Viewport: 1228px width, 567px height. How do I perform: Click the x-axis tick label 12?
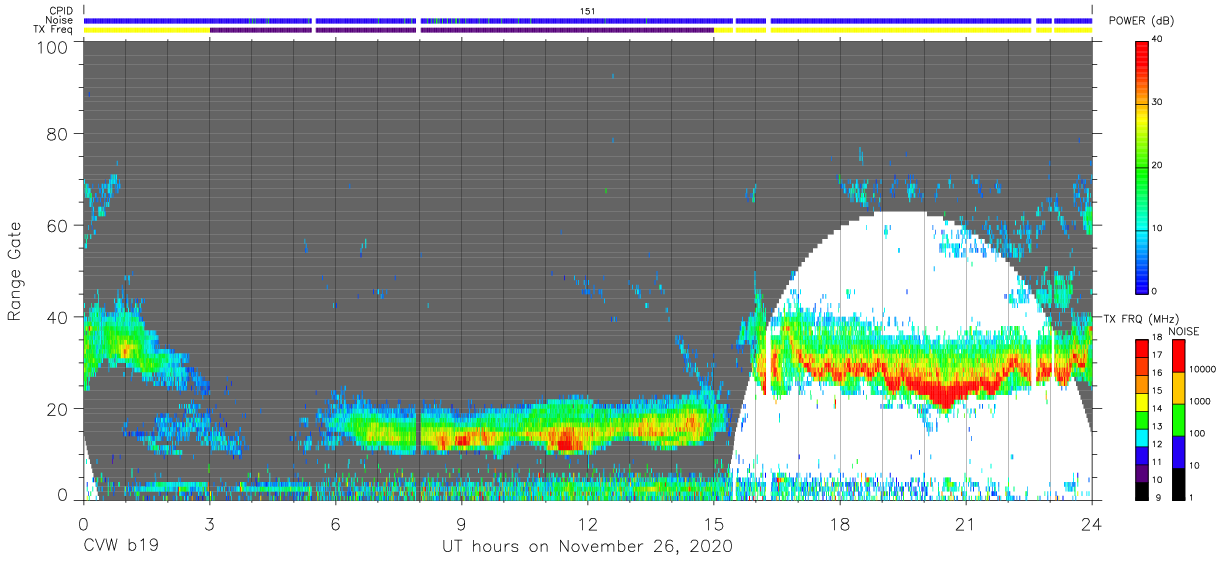(x=588, y=523)
